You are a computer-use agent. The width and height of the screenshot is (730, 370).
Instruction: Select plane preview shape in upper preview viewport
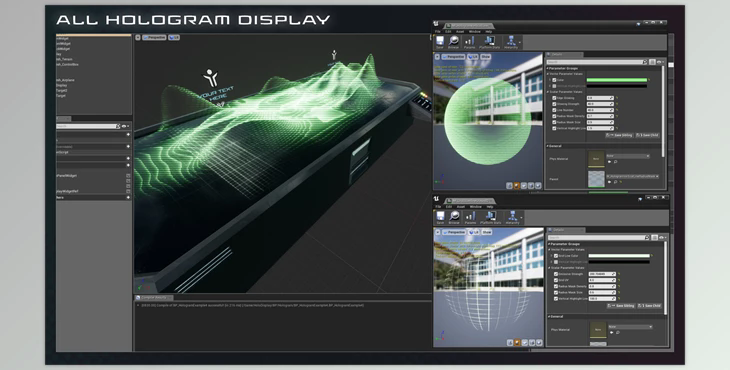pos(524,185)
